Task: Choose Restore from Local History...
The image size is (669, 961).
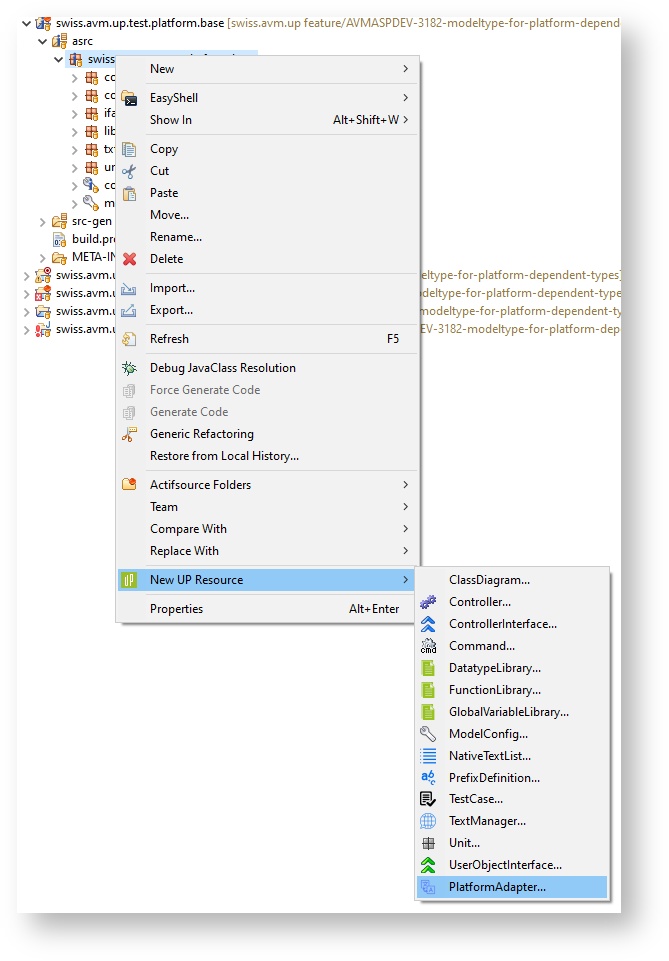Action: [x=224, y=456]
